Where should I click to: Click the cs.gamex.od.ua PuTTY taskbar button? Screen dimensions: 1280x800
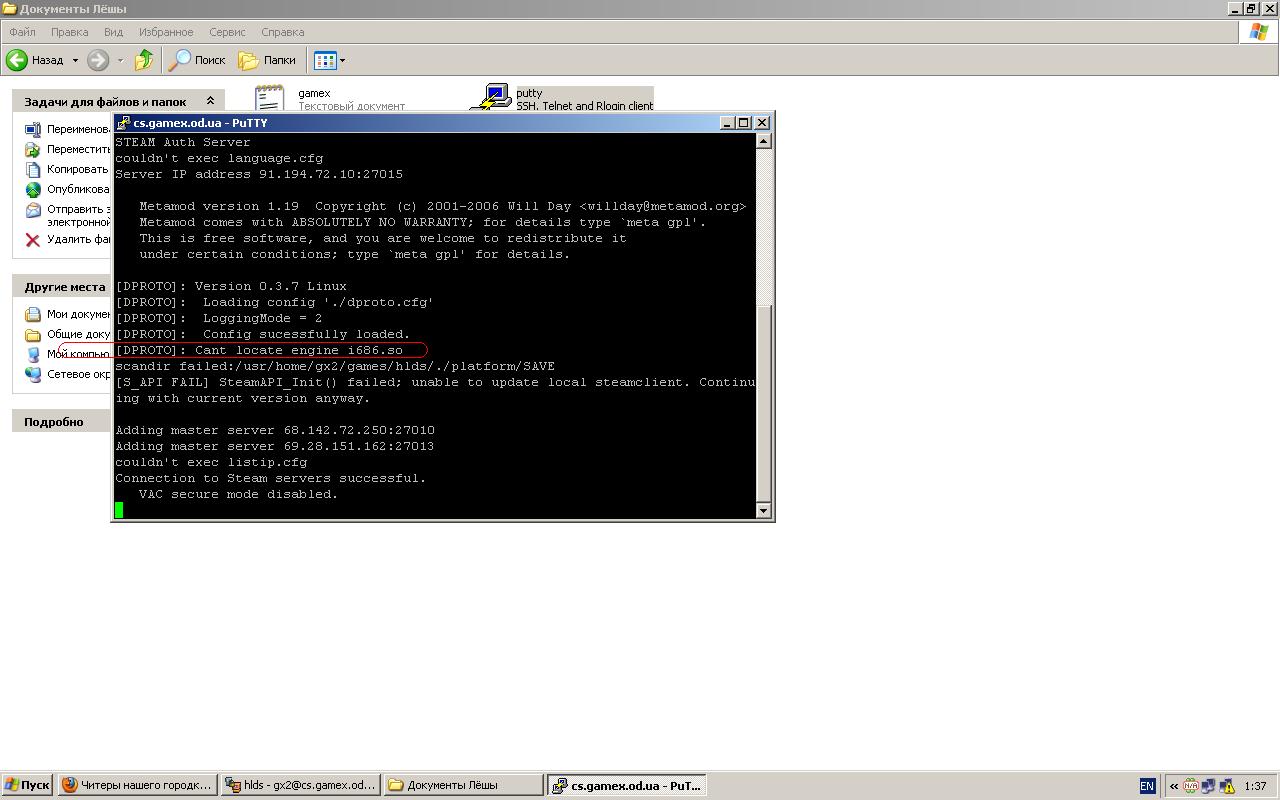tap(627, 785)
